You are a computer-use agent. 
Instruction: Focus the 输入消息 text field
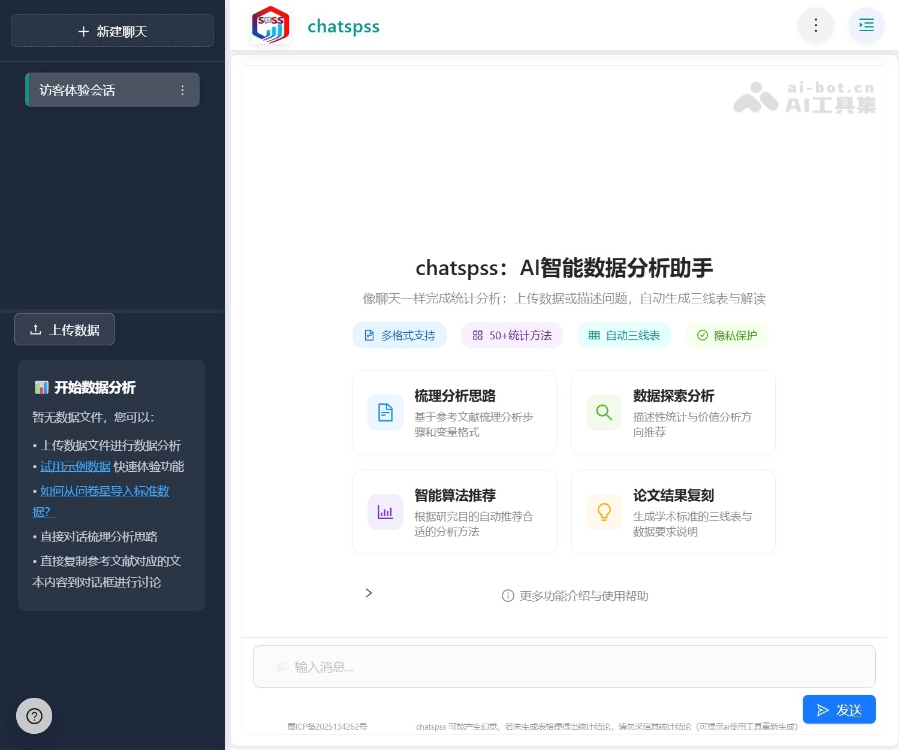point(564,667)
